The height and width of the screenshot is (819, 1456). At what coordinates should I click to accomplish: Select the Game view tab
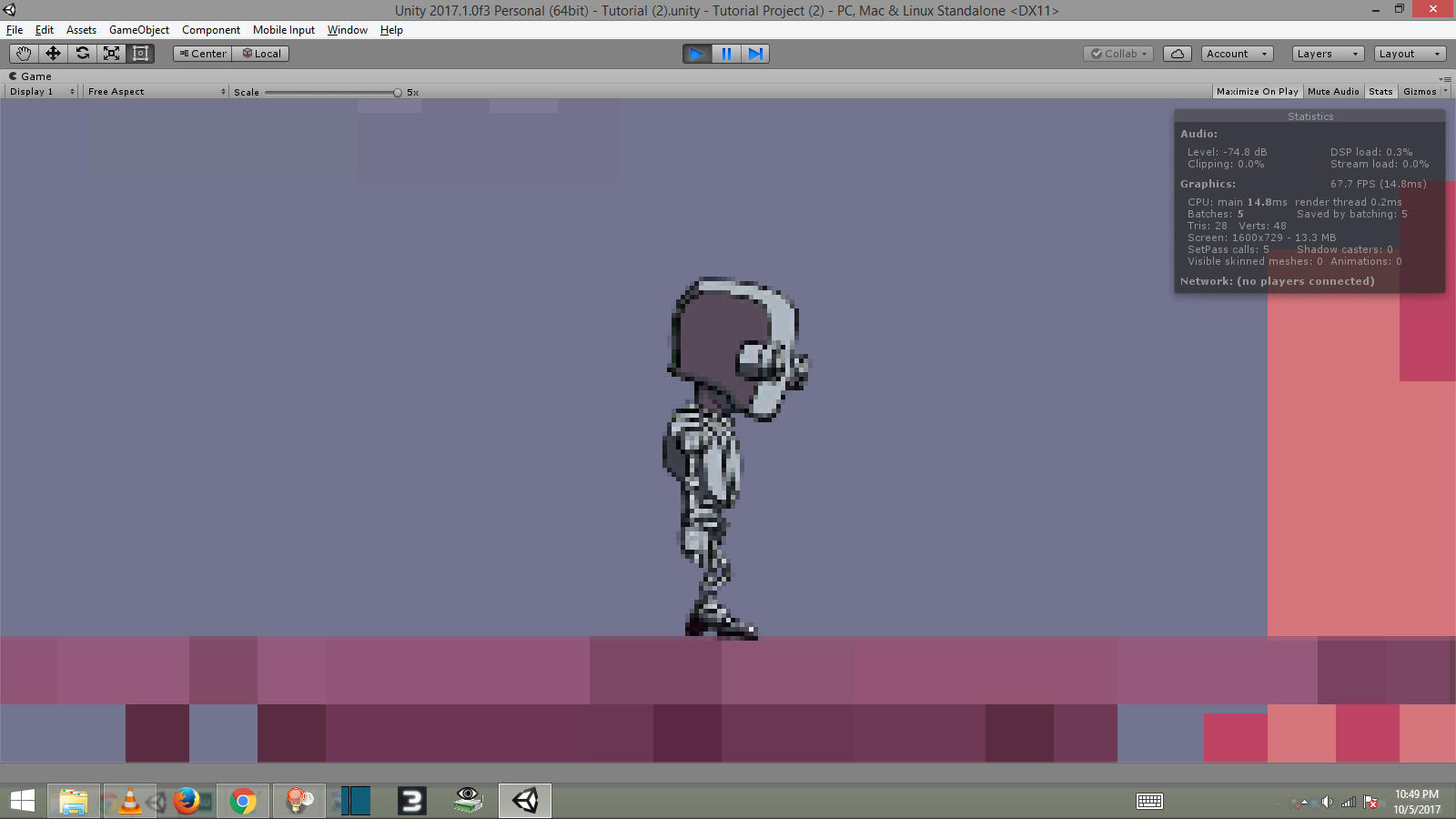(x=30, y=76)
